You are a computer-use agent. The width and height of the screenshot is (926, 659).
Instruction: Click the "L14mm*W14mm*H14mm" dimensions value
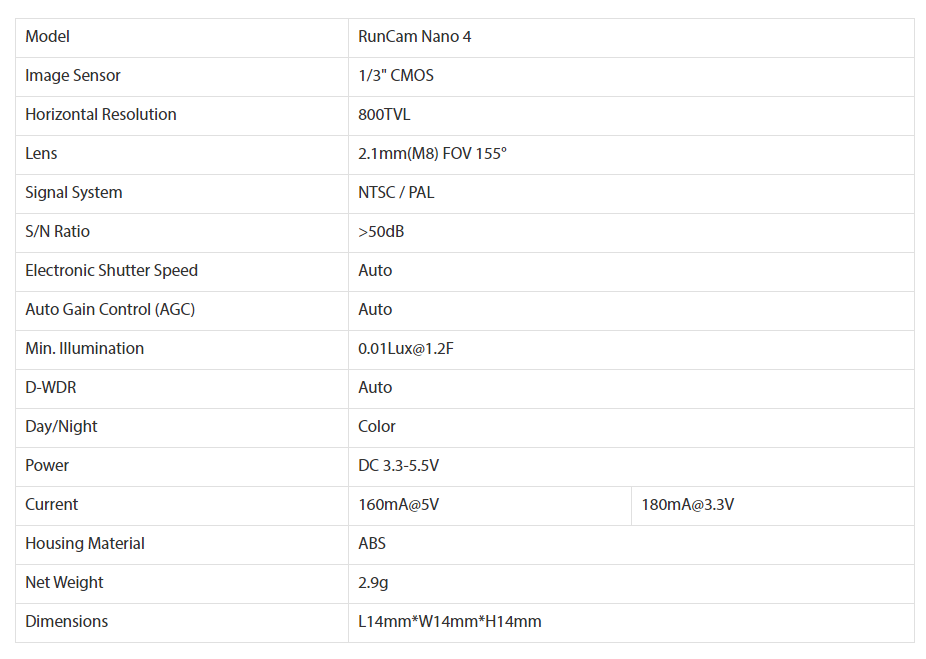[450, 622]
